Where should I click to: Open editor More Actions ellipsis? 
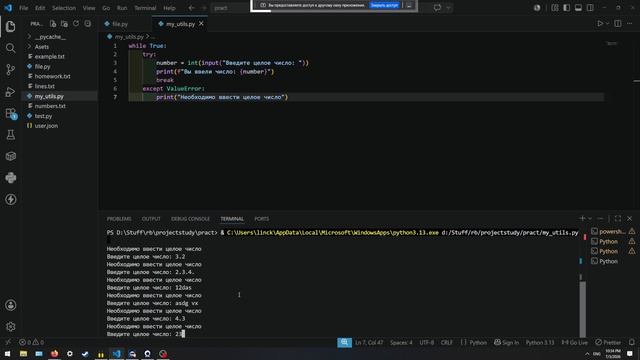629,24
